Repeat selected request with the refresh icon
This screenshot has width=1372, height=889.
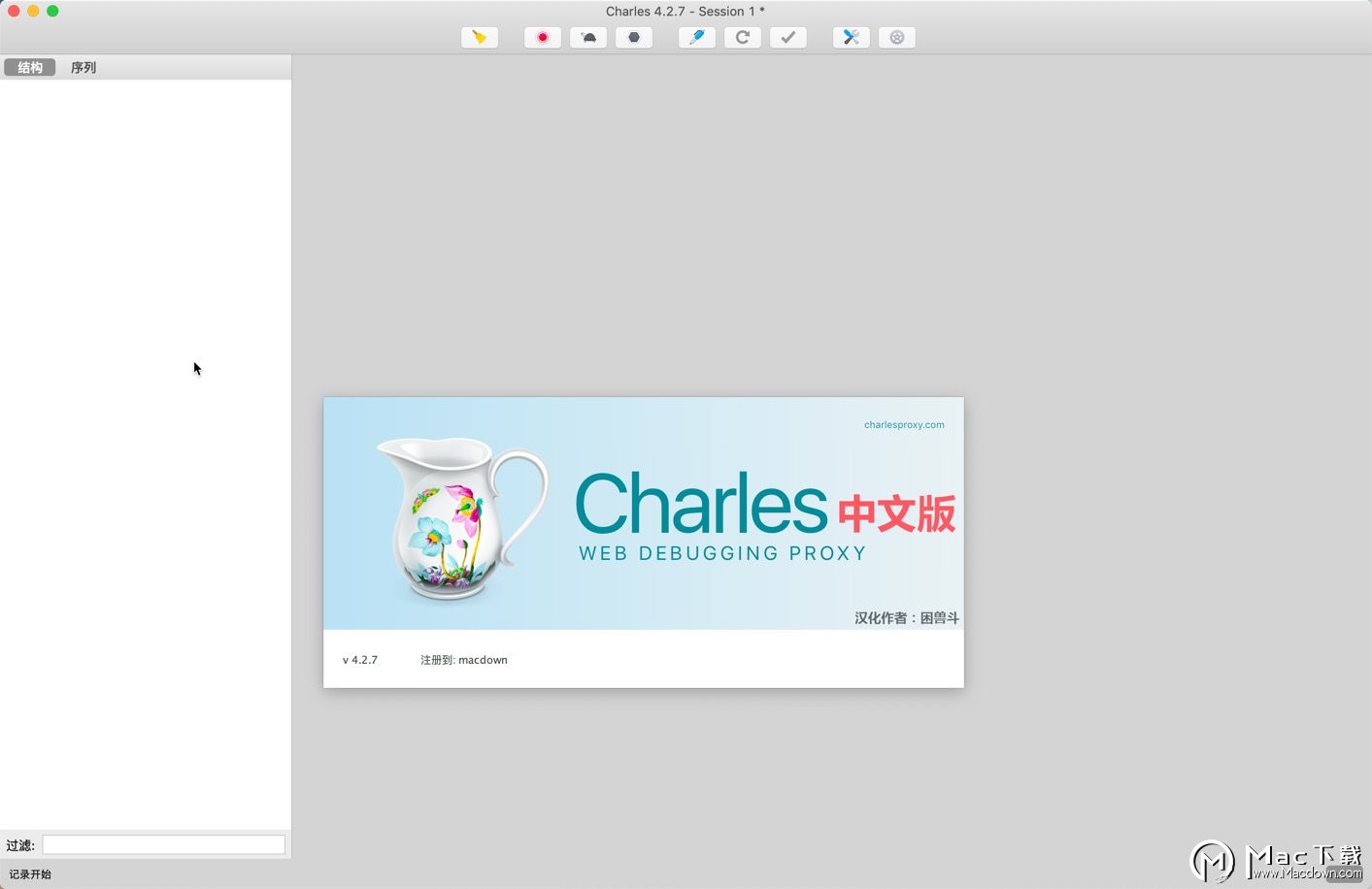click(x=743, y=37)
